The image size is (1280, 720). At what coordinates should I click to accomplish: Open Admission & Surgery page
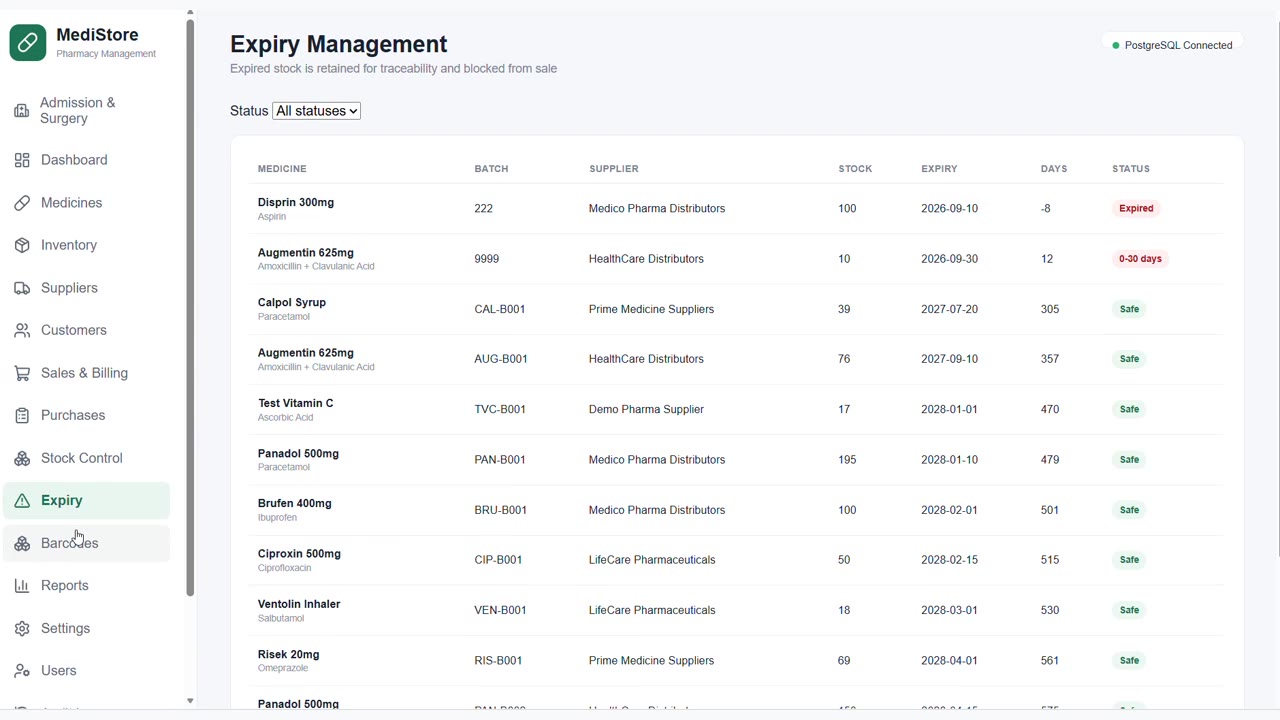coord(86,110)
